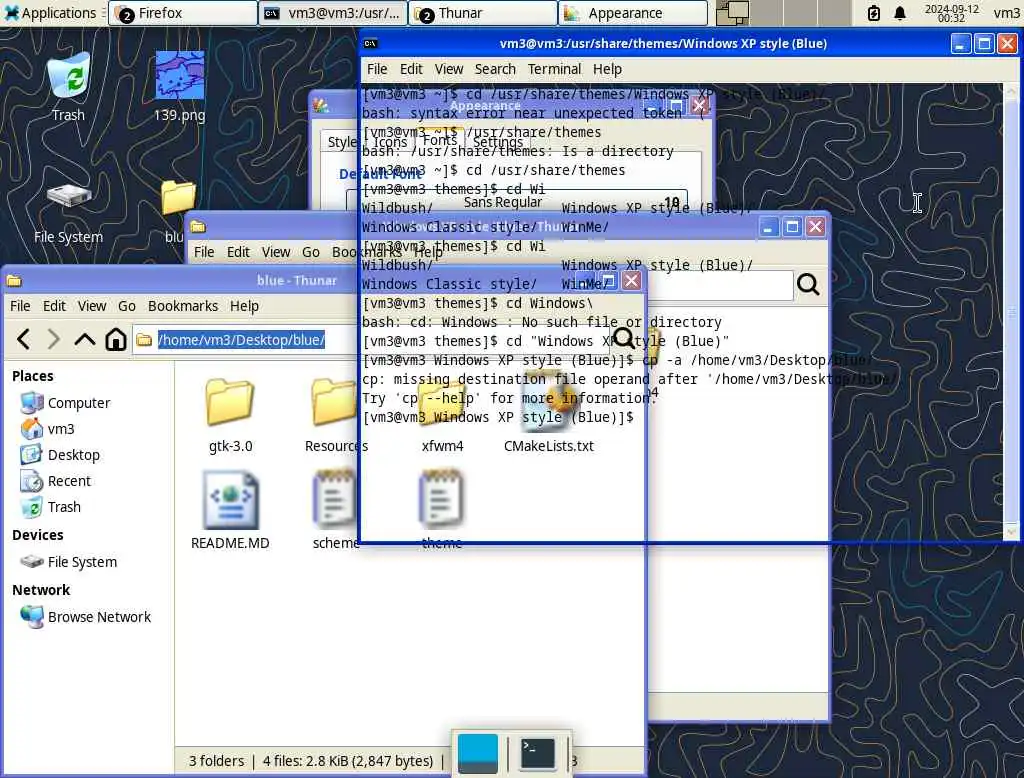The image size is (1024, 778).
Task: Switch to the vm3 terminal taskbar button
Action: click(x=332, y=13)
